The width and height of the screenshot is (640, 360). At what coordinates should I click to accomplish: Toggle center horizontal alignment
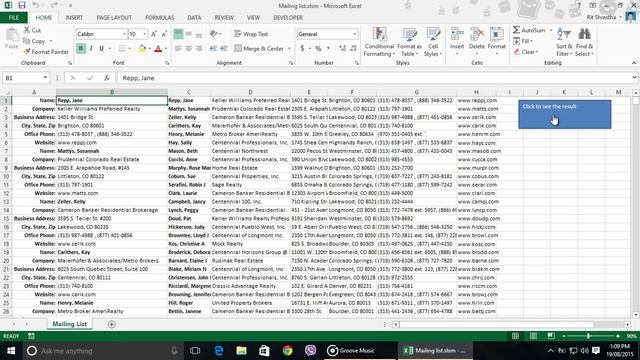point(189,49)
